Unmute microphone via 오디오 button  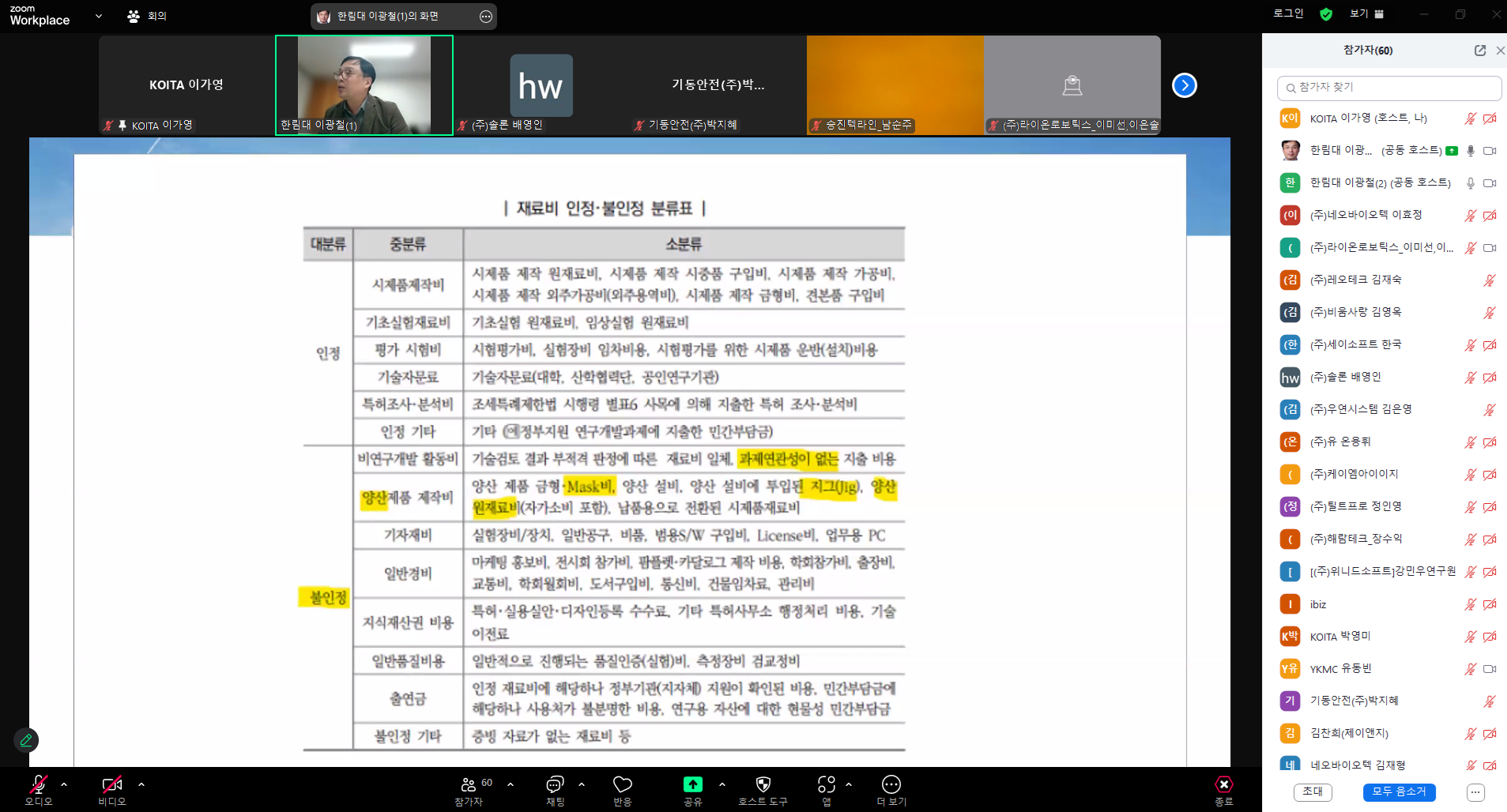tap(38, 790)
